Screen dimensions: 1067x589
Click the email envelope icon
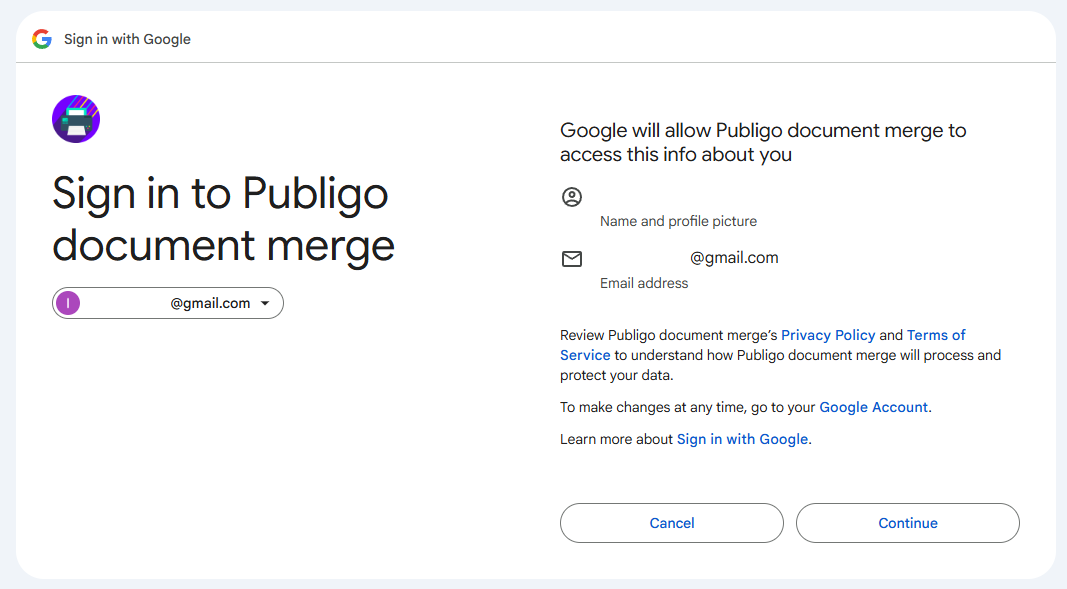(572, 258)
